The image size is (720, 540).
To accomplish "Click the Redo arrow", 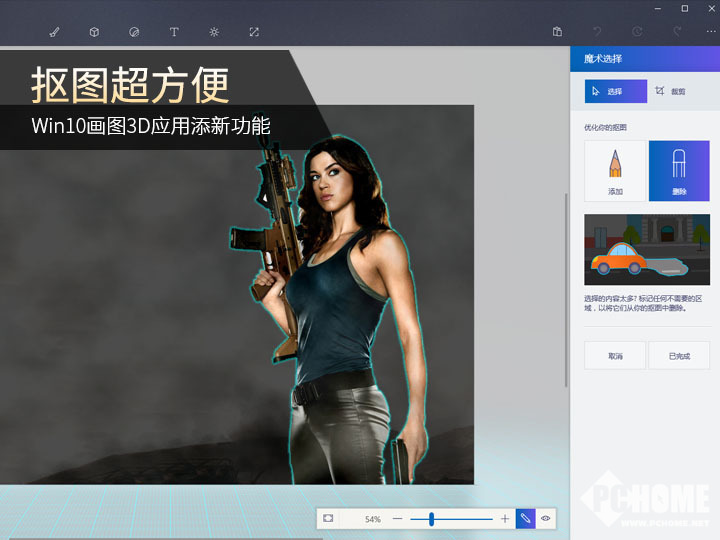I will pos(677,32).
